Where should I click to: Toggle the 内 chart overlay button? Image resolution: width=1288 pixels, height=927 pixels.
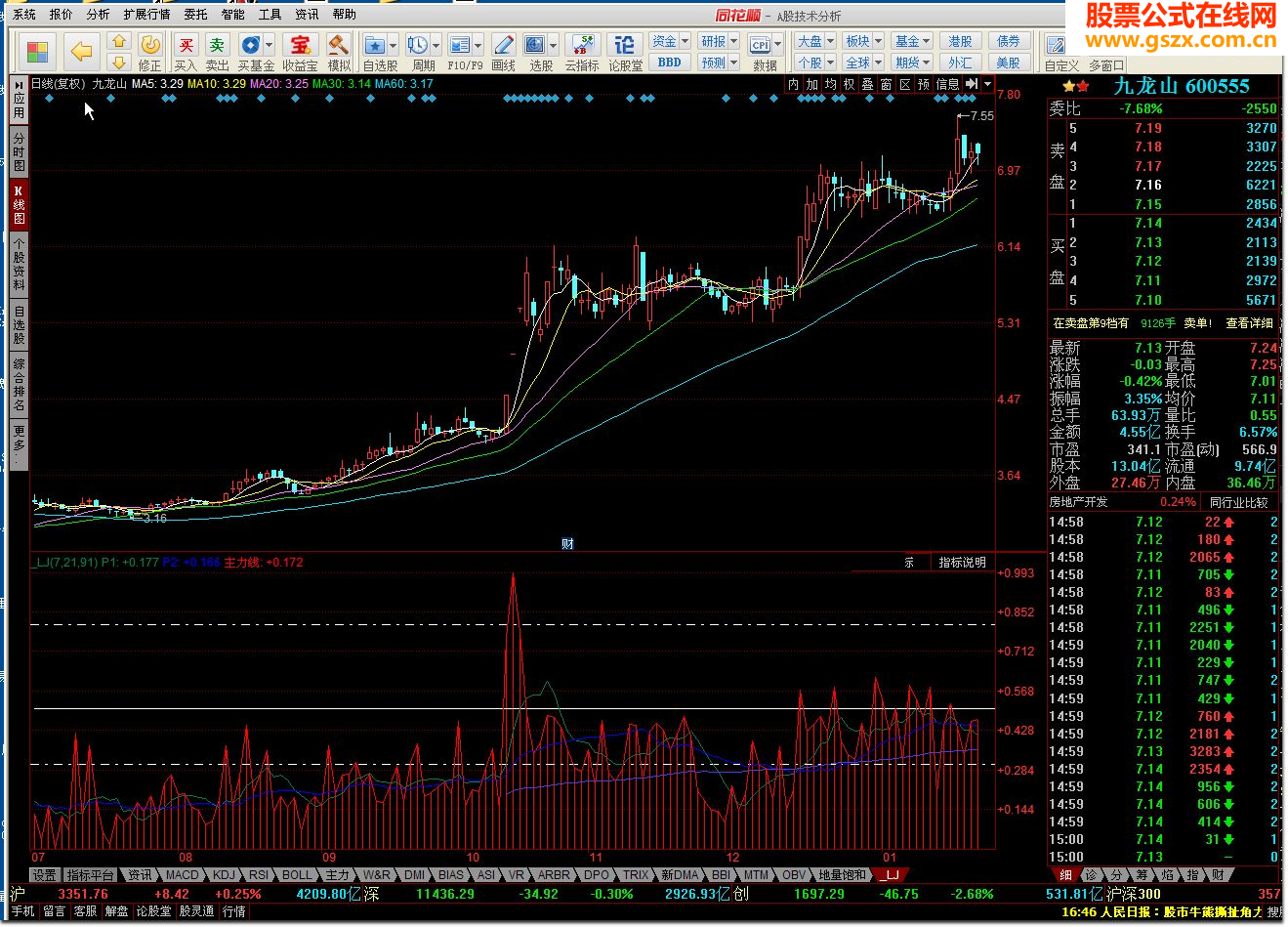(x=793, y=85)
